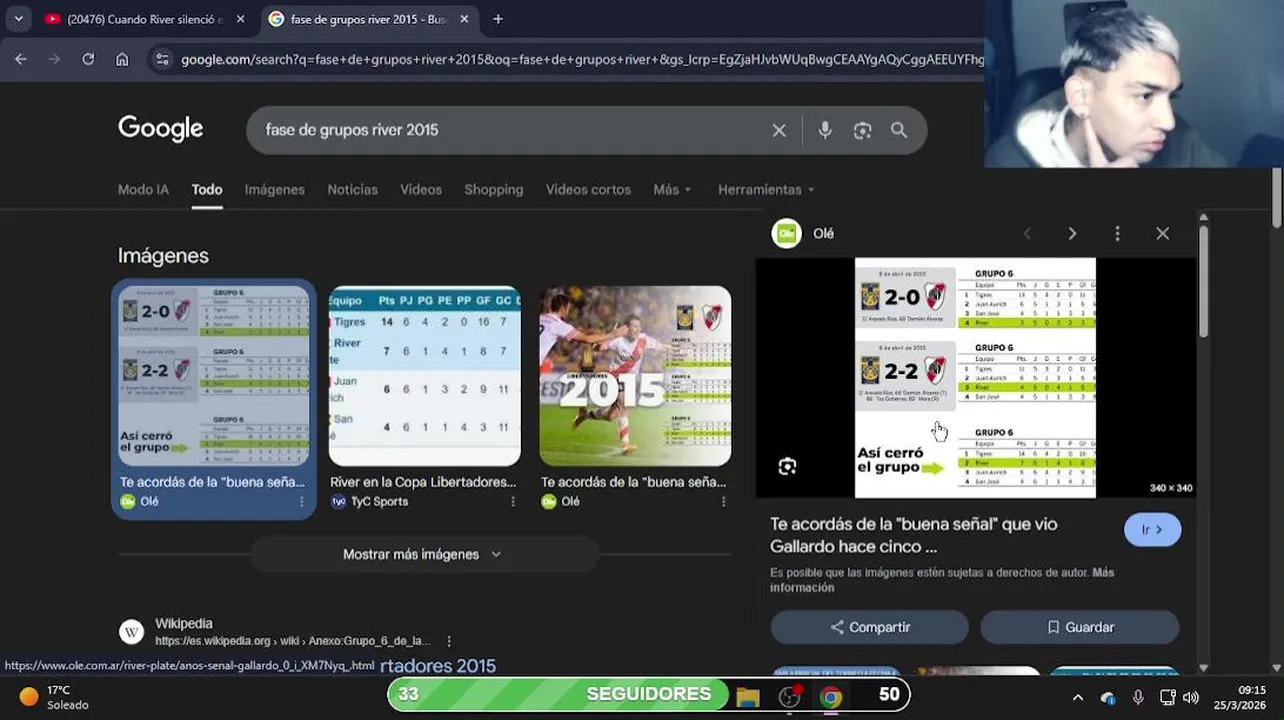Open options menu for third image result
The width and height of the screenshot is (1284, 720).
coord(723,501)
